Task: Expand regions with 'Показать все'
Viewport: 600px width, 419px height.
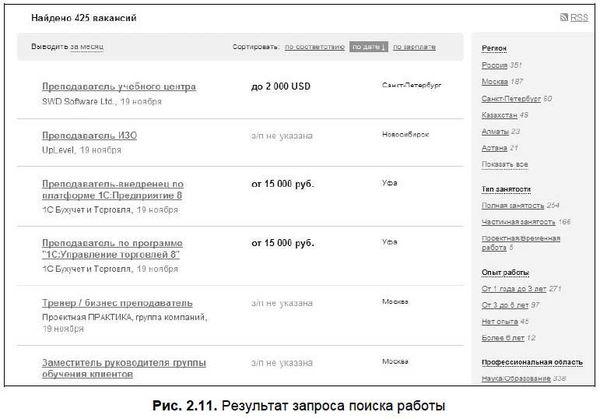Action: (x=505, y=165)
